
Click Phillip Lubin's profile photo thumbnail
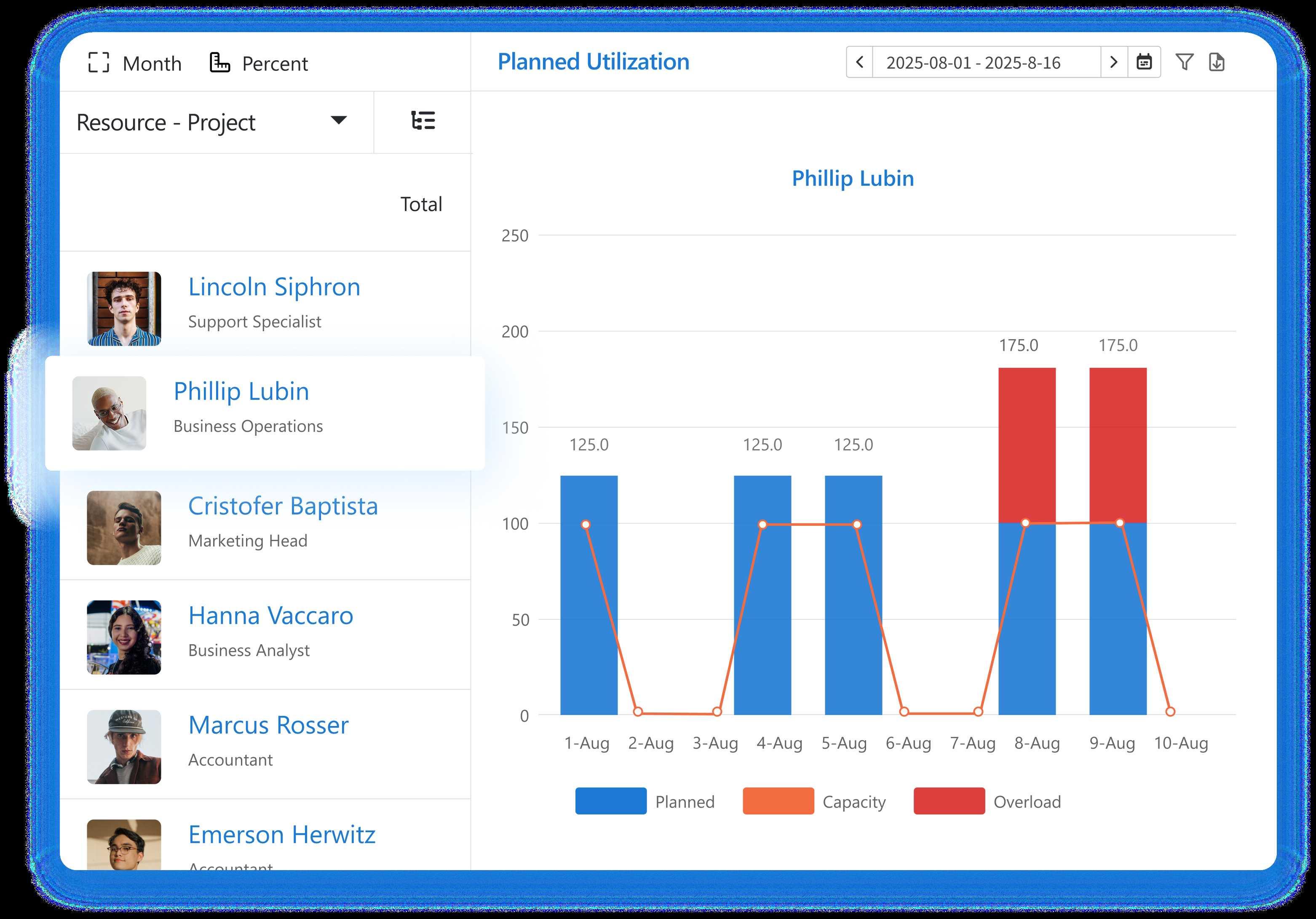click(x=109, y=413)
